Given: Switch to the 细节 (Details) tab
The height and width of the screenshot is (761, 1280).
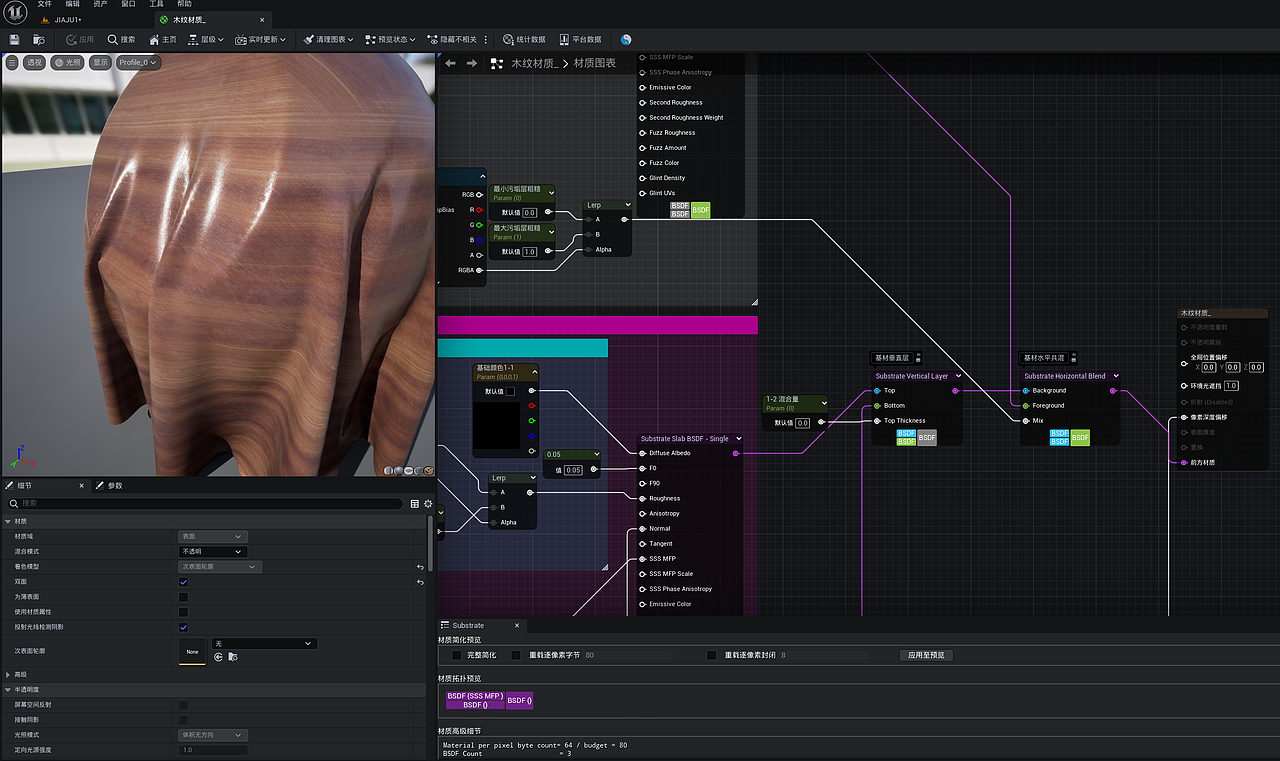Looking at the screenshot, I should (25, 485).
